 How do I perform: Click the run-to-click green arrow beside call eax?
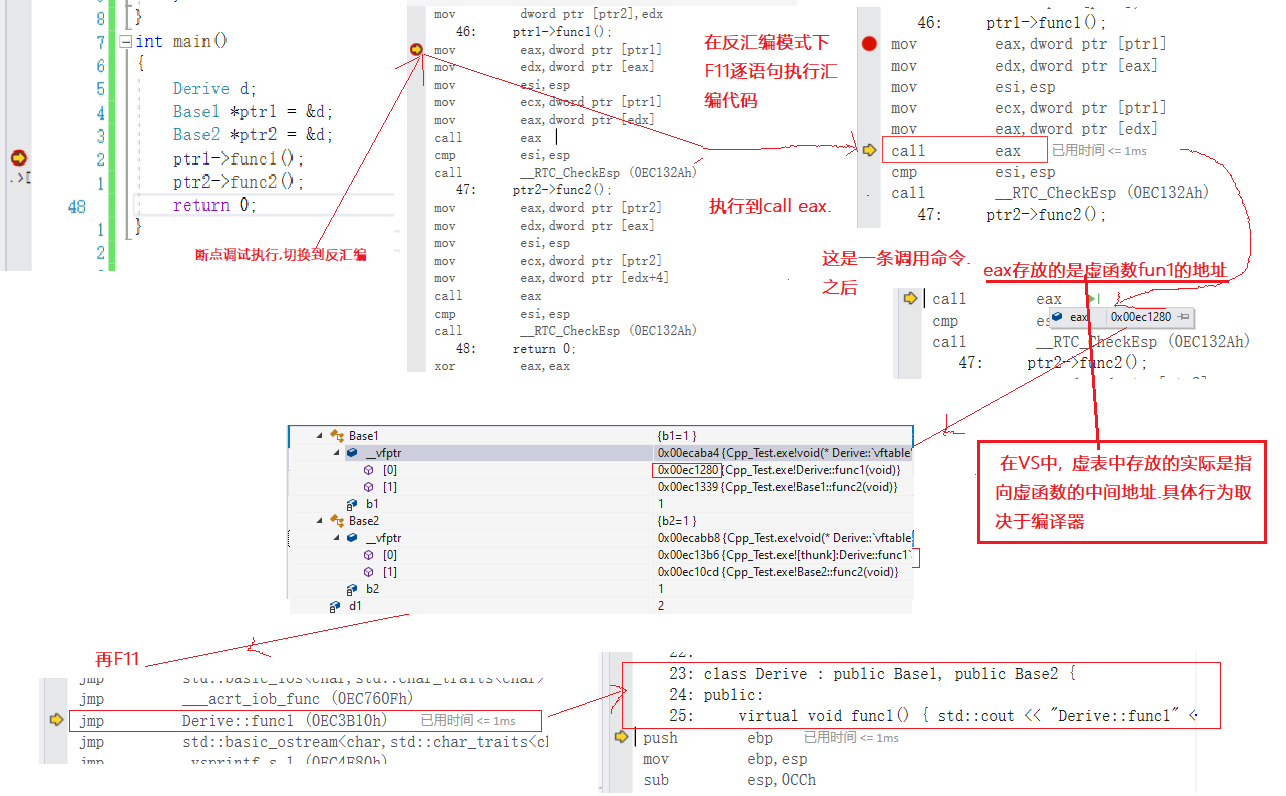(1093, 299)
